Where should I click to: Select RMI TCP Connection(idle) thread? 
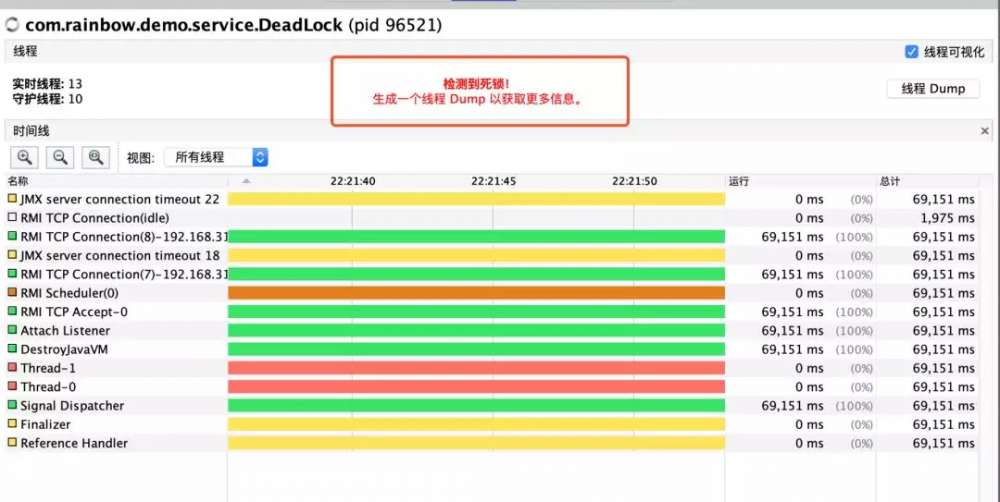click(491, 218)
